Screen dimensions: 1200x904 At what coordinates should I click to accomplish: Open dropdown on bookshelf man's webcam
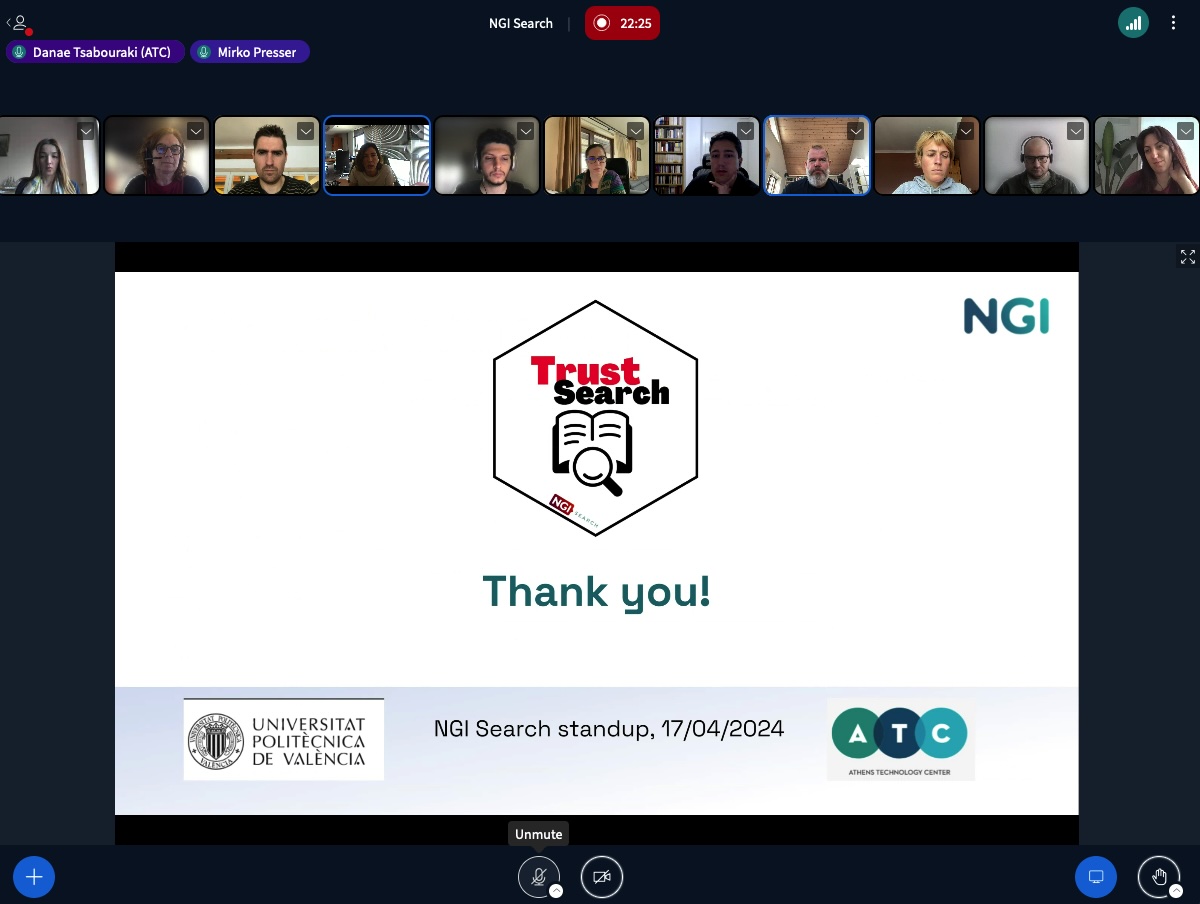[746, 131]
